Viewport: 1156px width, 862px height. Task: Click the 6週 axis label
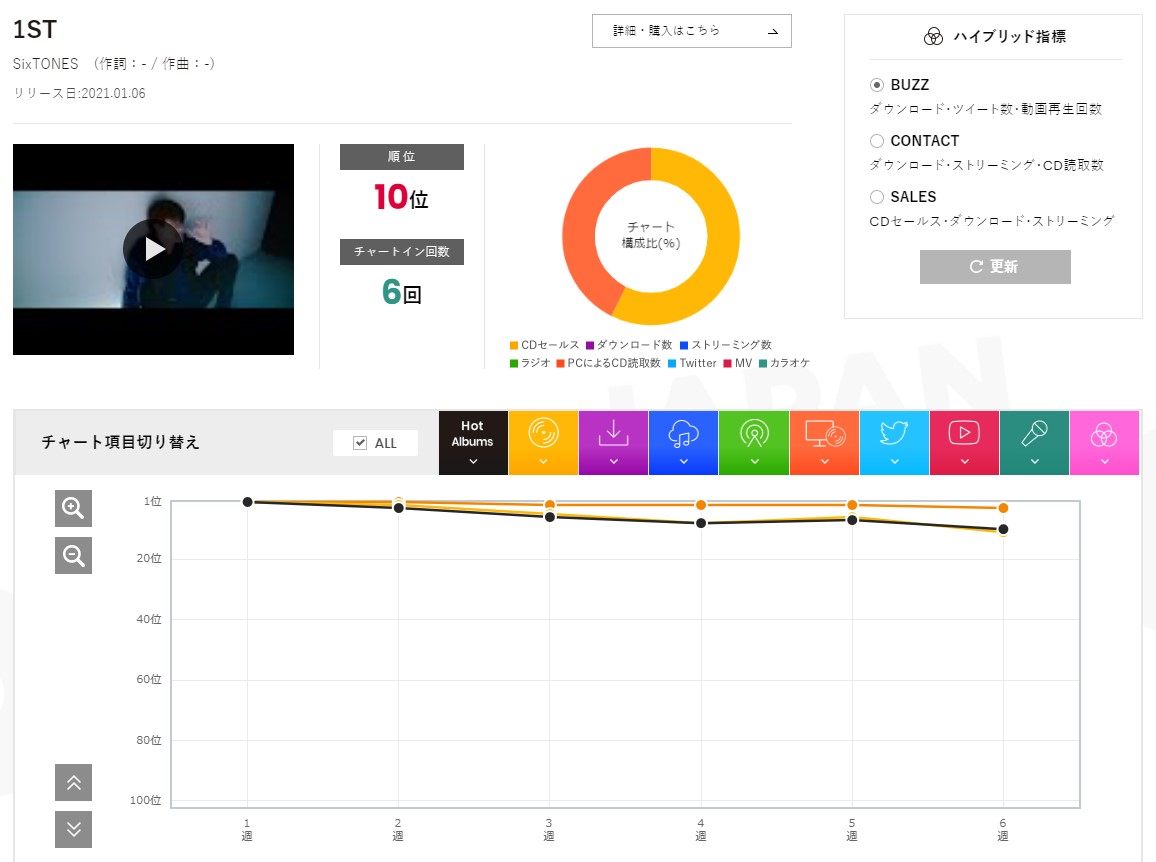(x=1003, y=830)
